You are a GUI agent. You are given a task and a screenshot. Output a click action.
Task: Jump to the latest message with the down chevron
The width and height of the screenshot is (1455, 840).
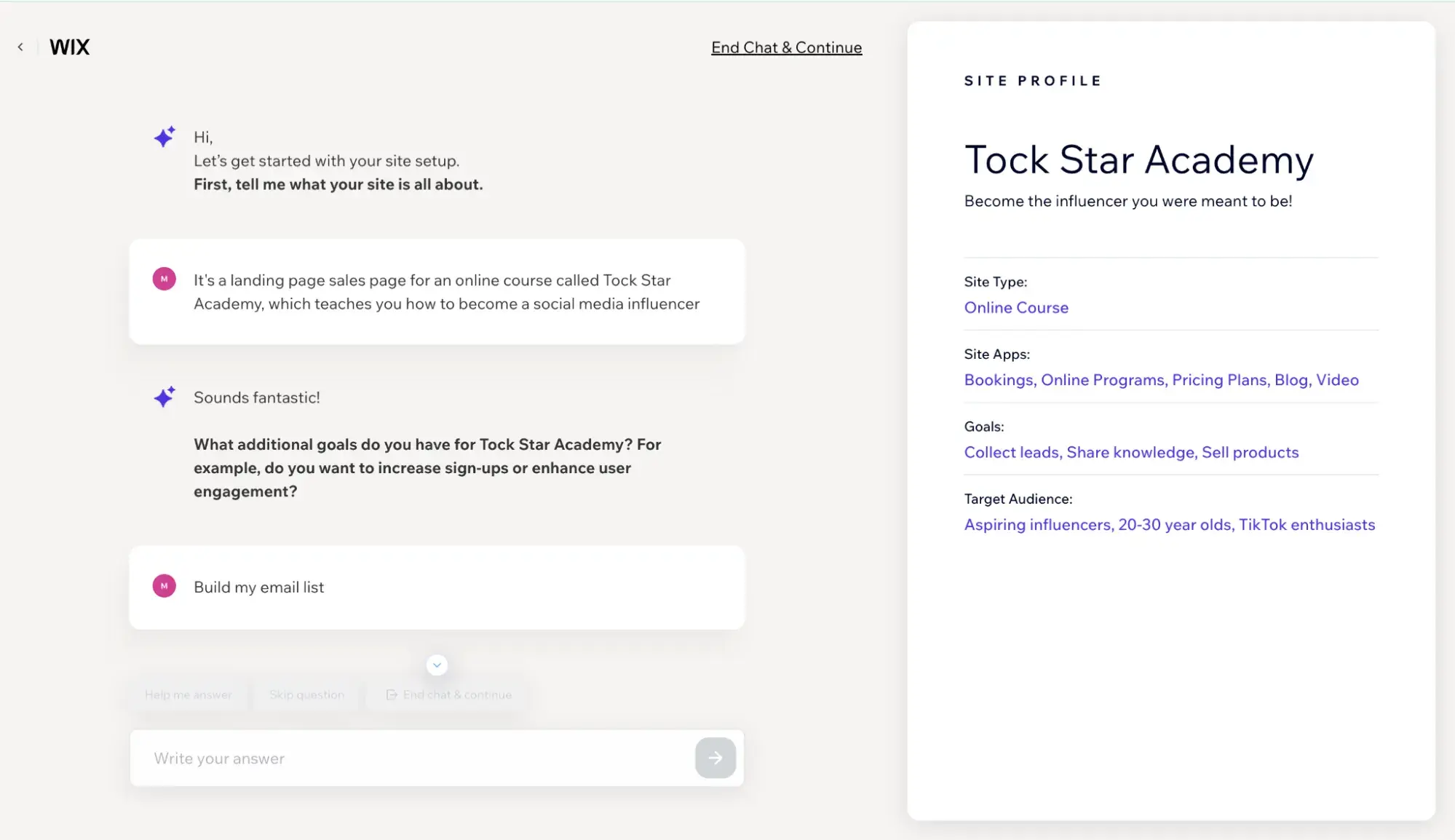pos(437,665)
